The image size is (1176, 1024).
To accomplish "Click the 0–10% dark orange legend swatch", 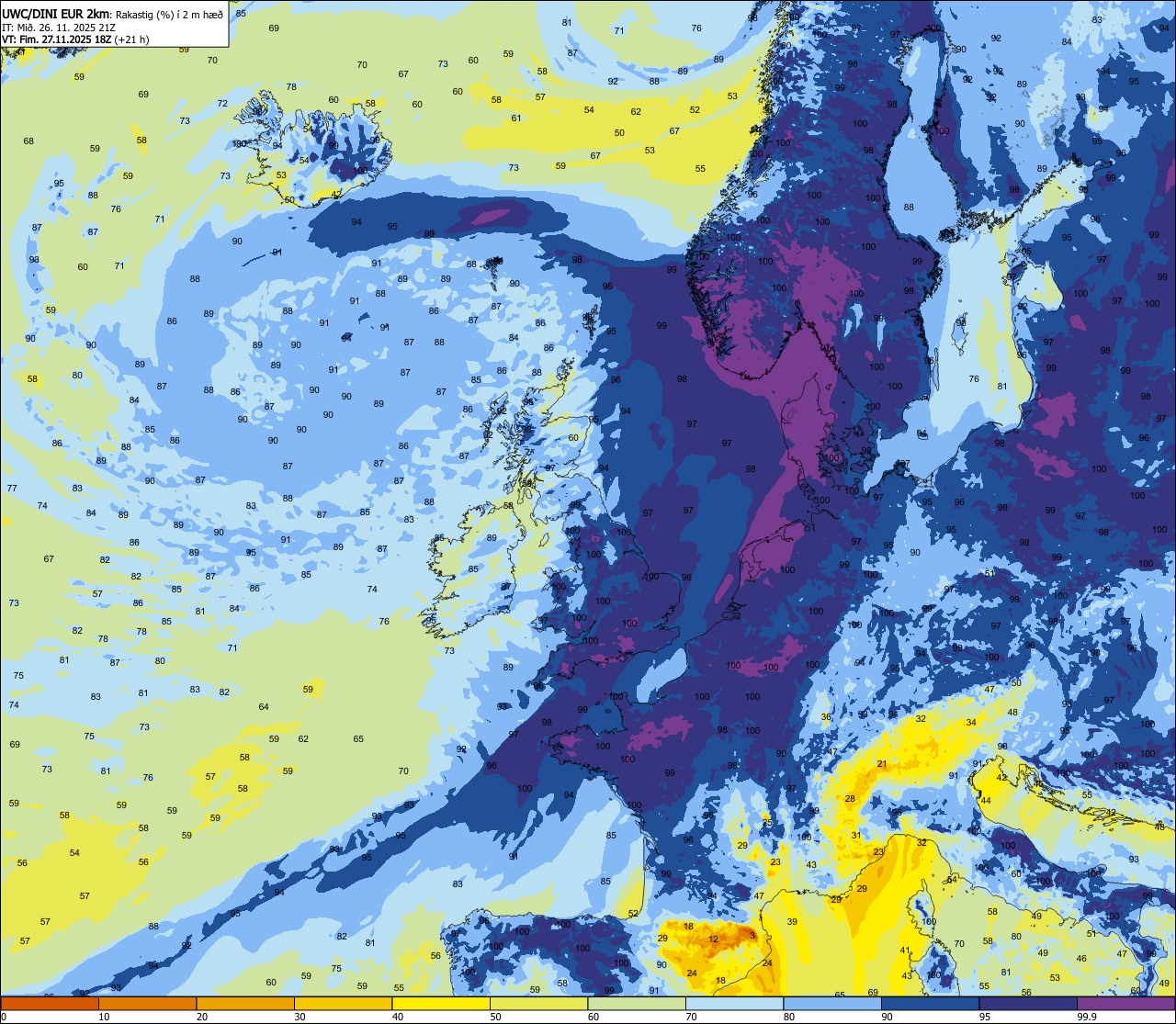I will click(x=50, y=1003).
